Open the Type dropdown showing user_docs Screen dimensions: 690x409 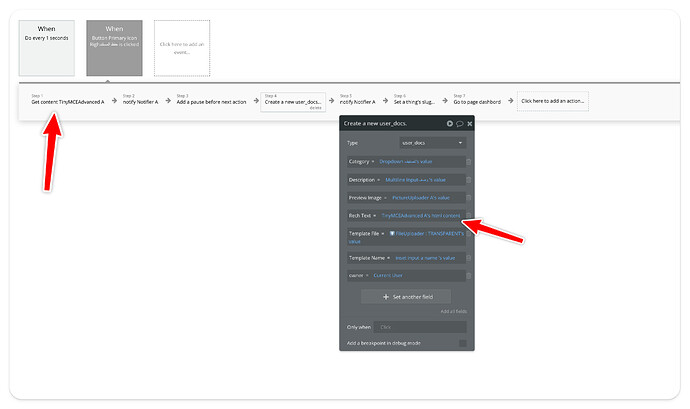(432, 143)
